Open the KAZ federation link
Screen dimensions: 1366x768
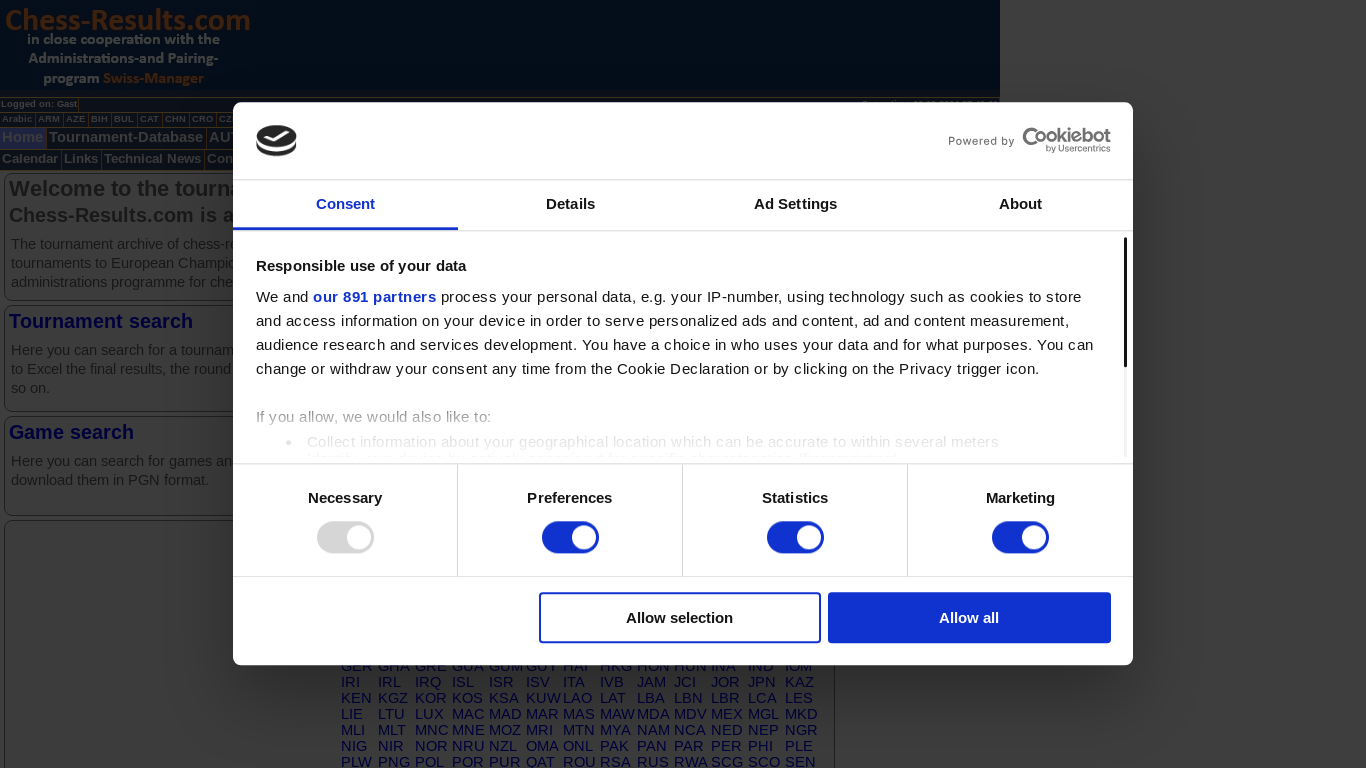[x=799, y=682]
